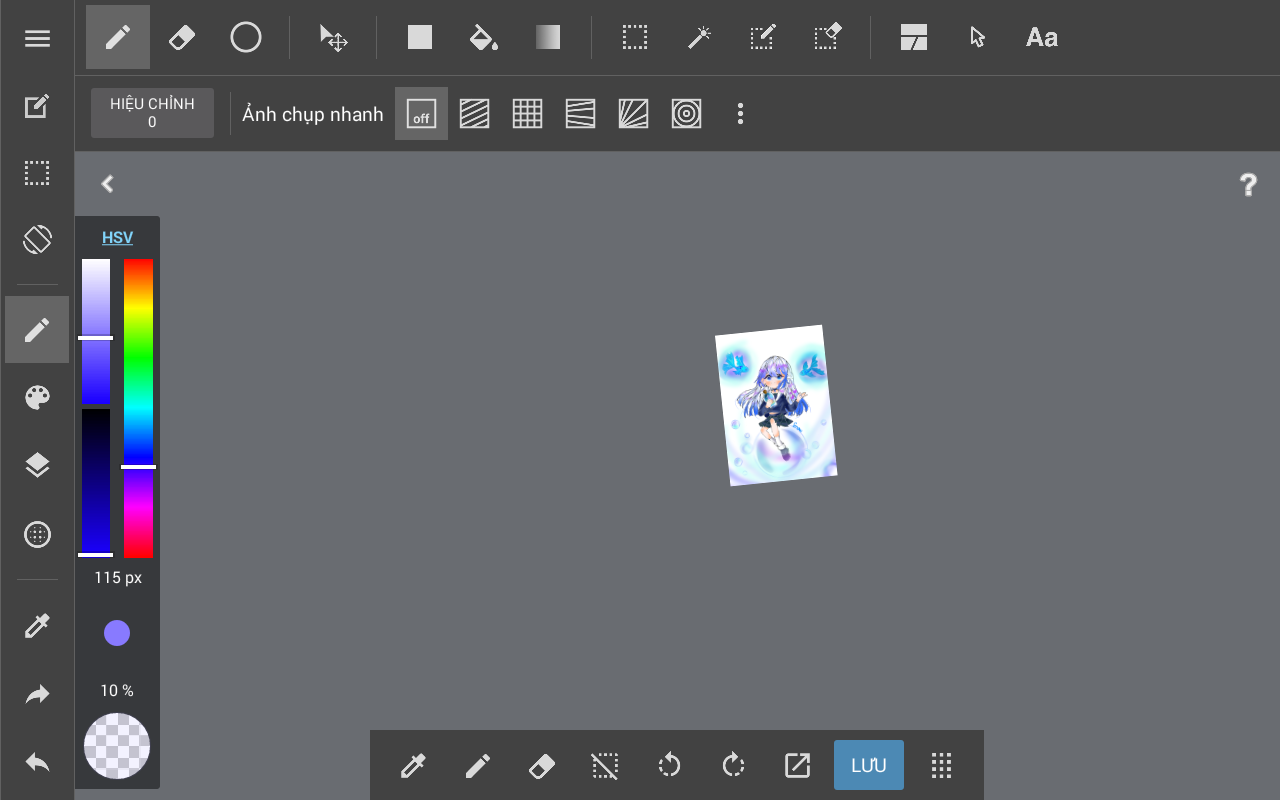Collapse the panel with the left chevron
This screenshot has height=800, width=1280.
[x=108, y=184]
